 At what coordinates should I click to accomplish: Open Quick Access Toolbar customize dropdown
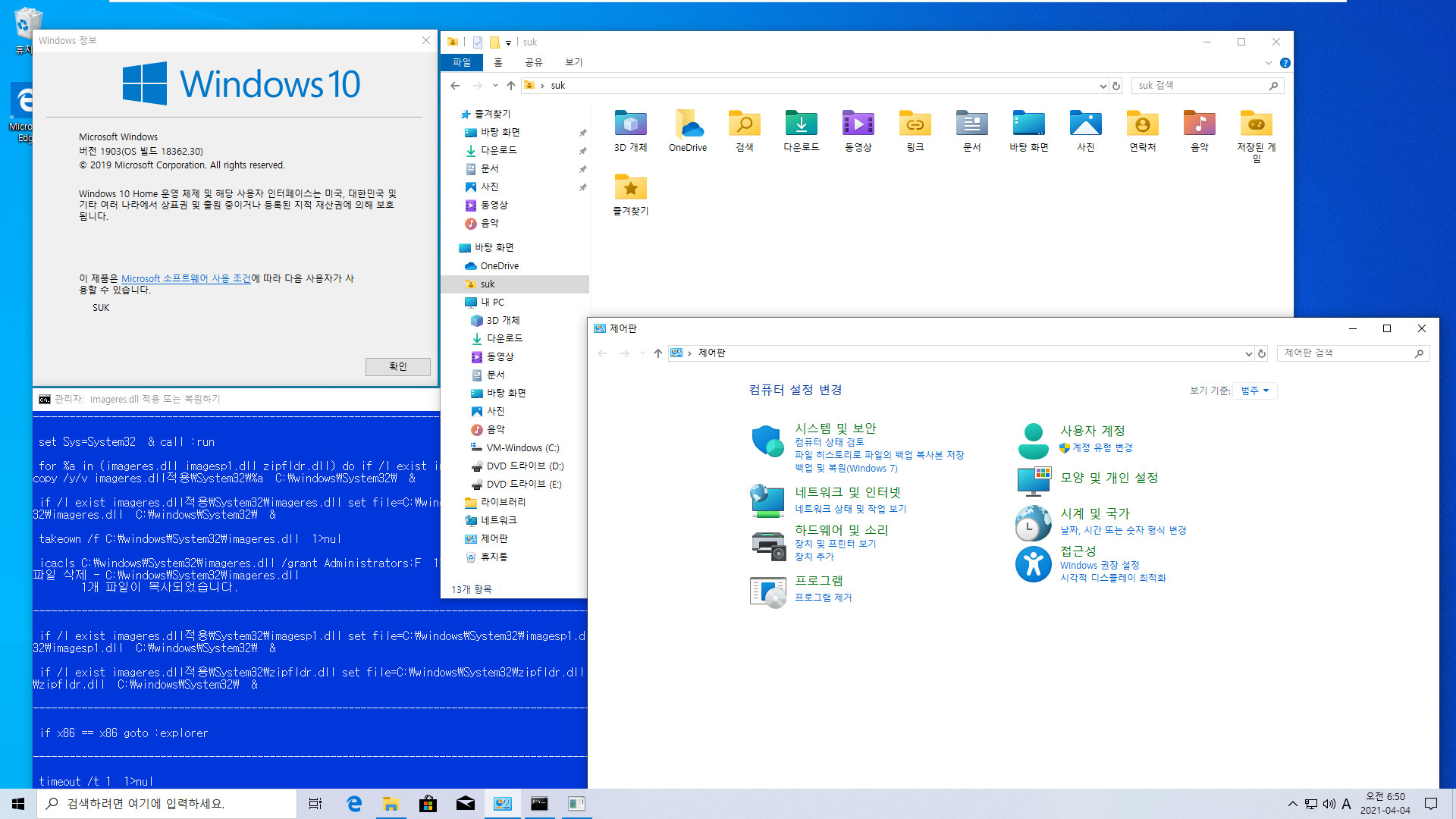point(509,42)
